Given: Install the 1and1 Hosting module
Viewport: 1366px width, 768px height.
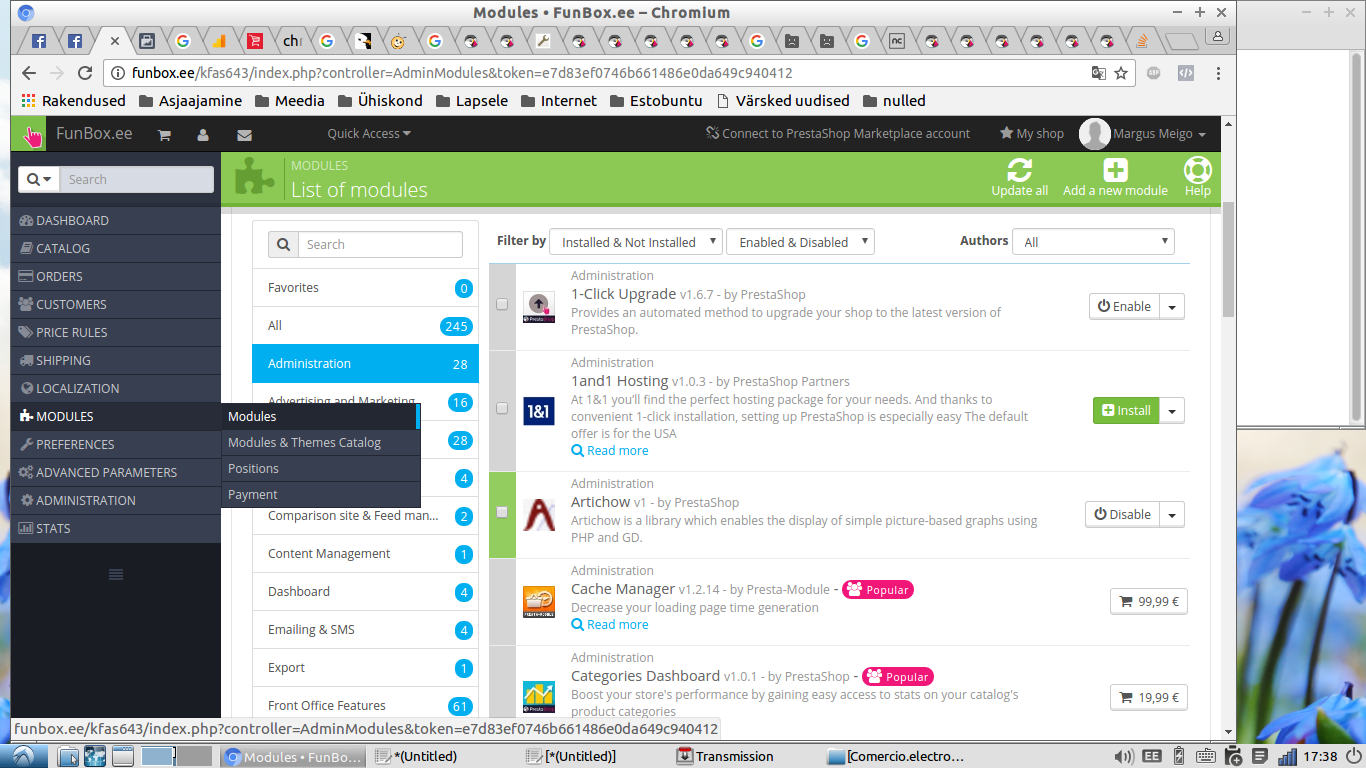Looking at the screenshot, I should 1126,410.
